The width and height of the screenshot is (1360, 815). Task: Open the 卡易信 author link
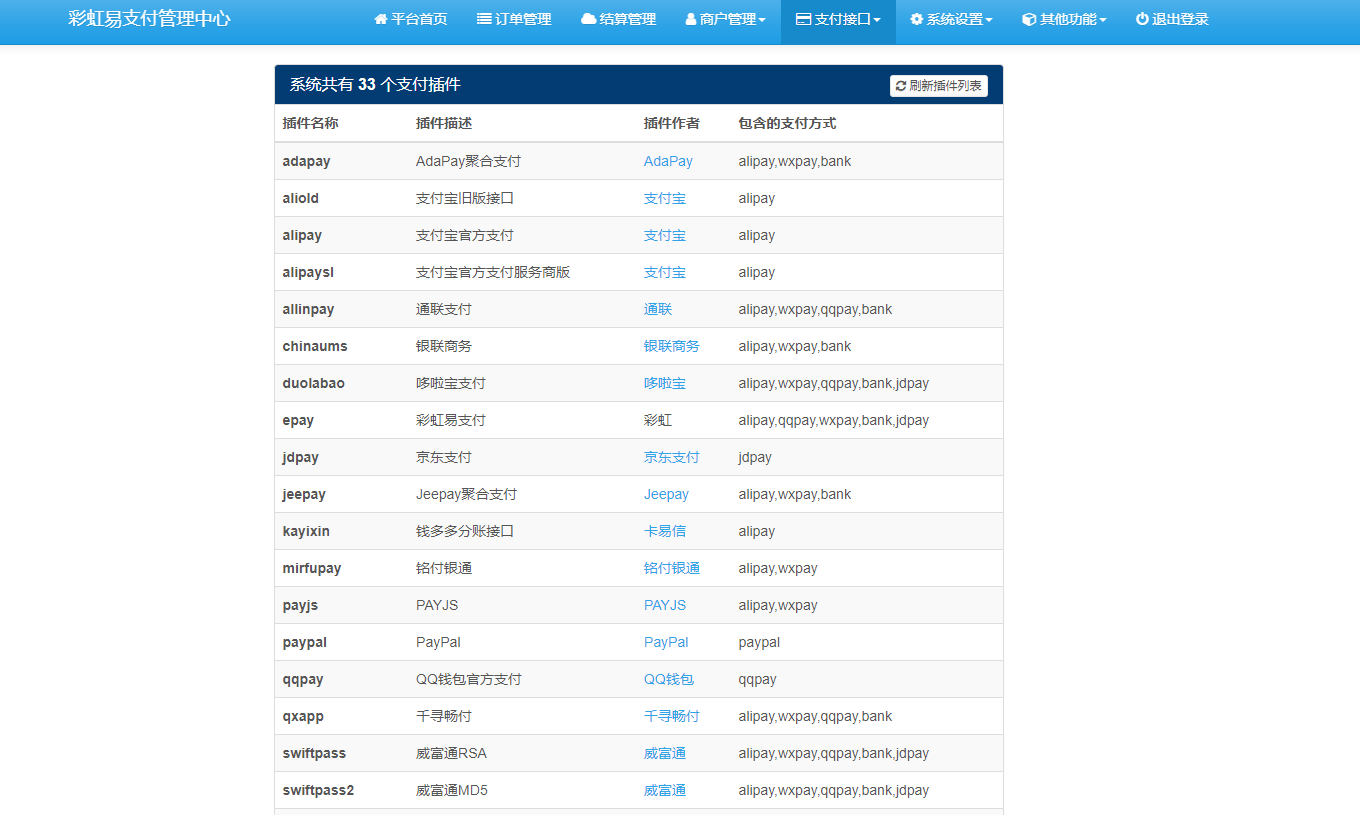[665, 531]
